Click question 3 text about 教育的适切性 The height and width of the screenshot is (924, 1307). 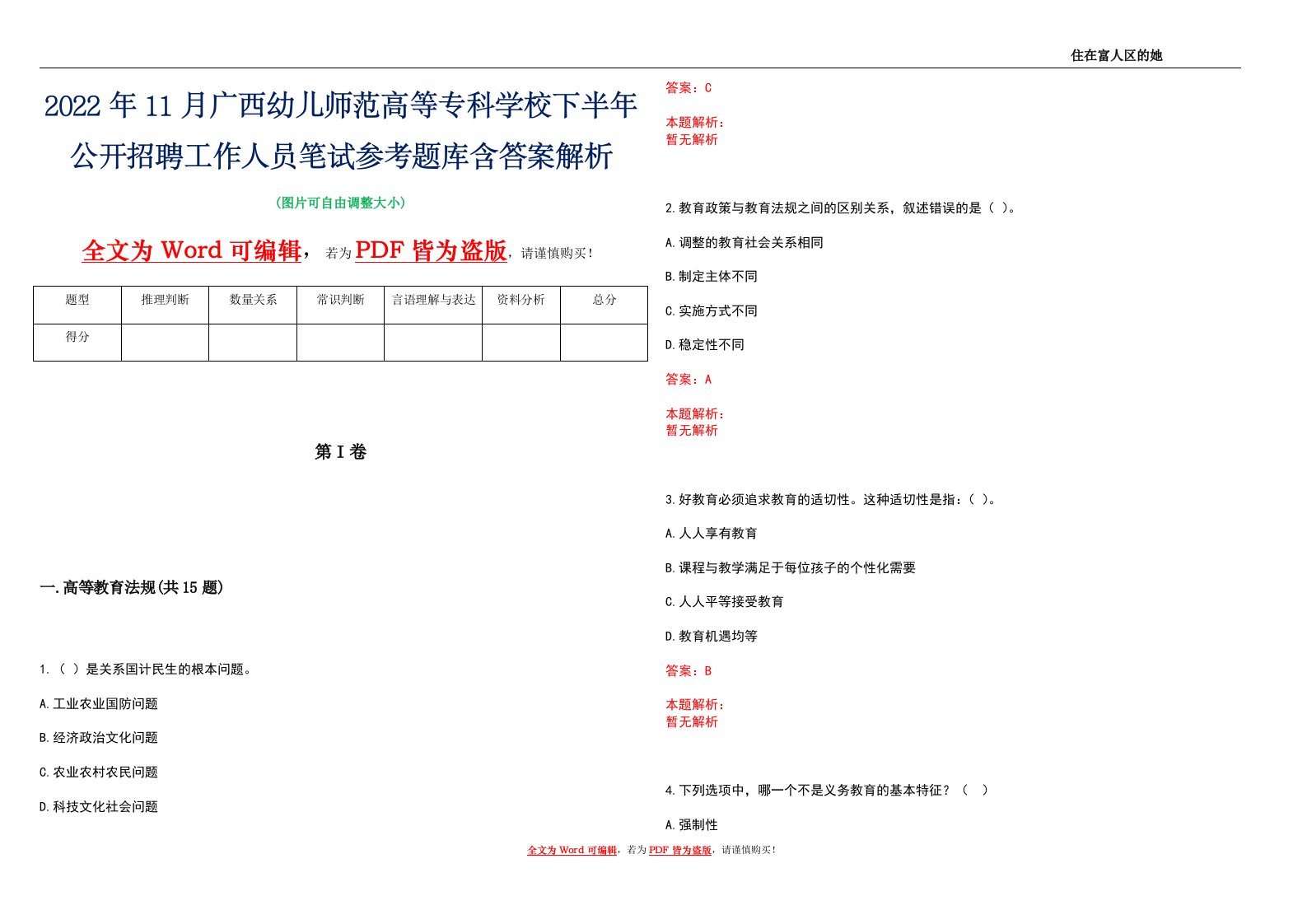[x=833, y=500]
